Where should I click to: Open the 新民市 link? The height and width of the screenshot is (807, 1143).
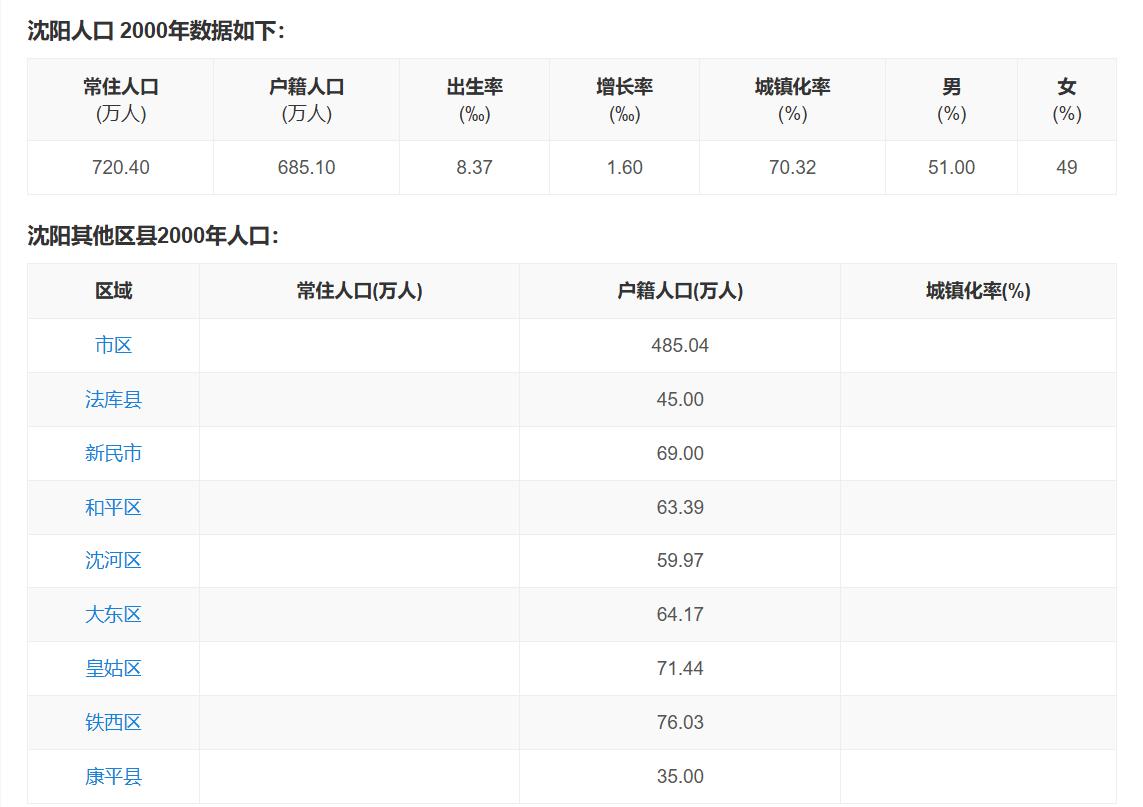113,453
